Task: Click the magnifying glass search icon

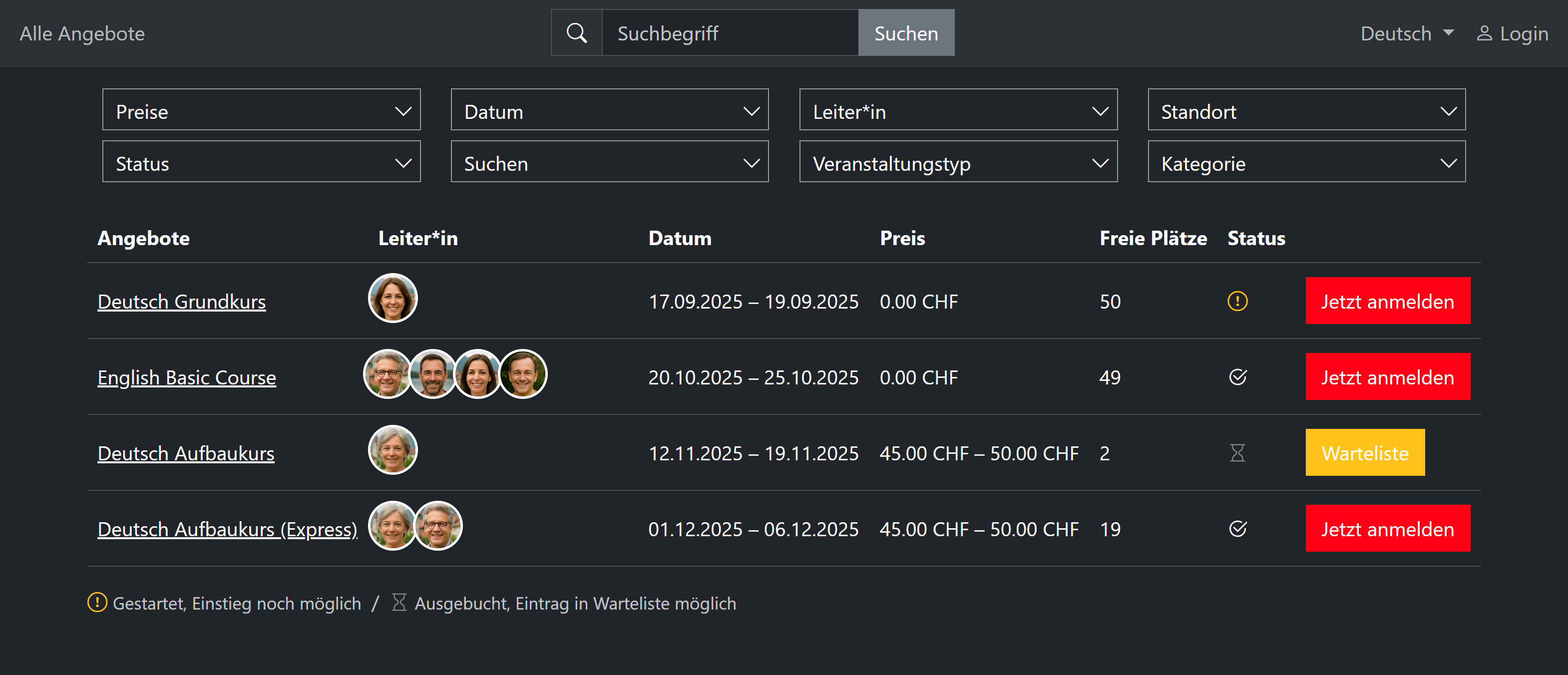Action: click(x=576, y=33)
